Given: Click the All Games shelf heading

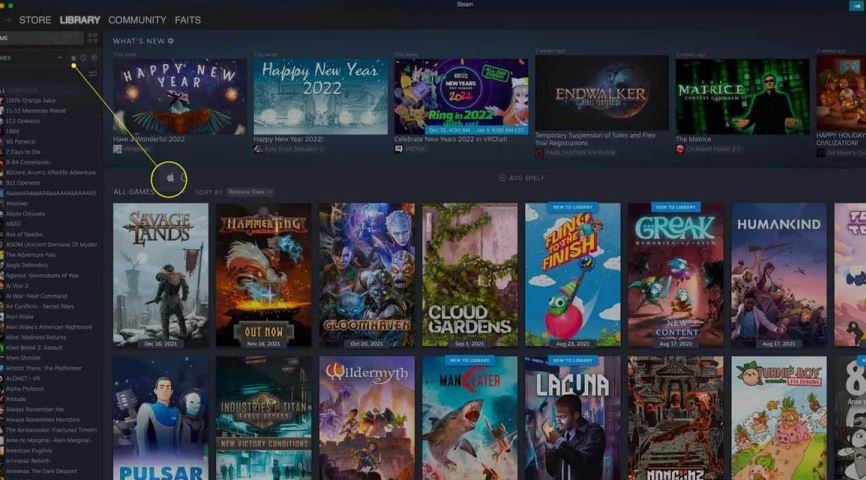Looking at the screenshot, I should tap(134, 192).
